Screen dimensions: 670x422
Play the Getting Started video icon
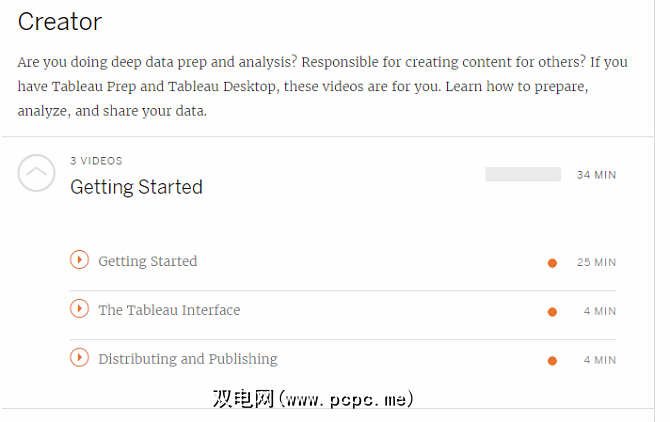(79, 260)
